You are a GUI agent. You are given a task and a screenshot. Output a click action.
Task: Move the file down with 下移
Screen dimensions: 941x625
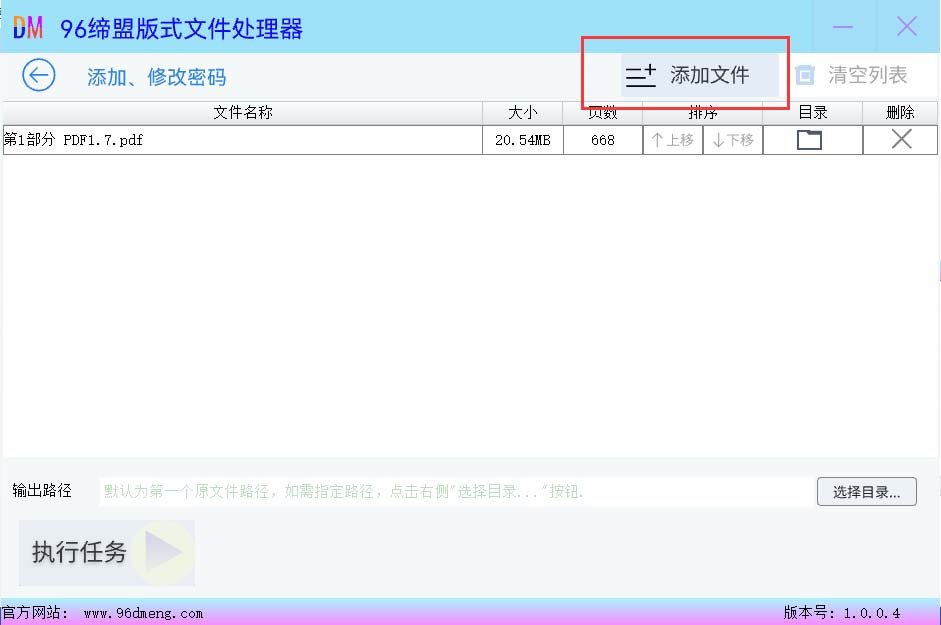tap(733, 140)
